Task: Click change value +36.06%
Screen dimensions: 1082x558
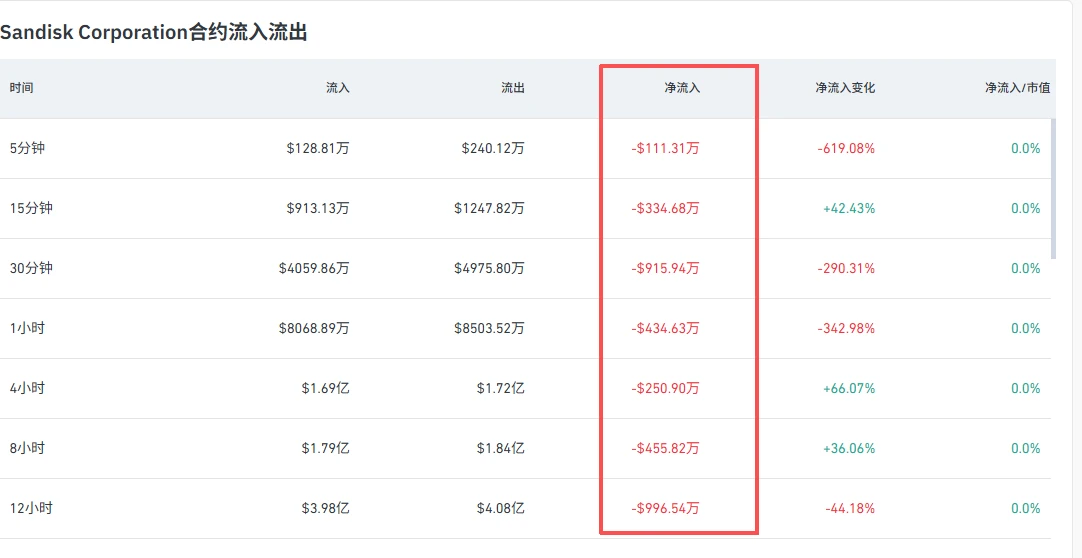Action: [x=849, y=448]
